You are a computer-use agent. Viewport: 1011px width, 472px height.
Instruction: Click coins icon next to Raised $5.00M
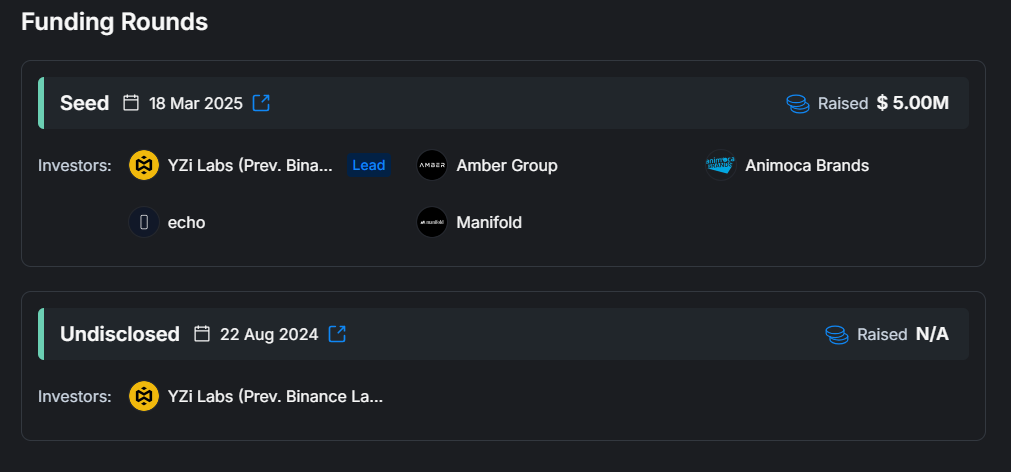tap(797, 103)
